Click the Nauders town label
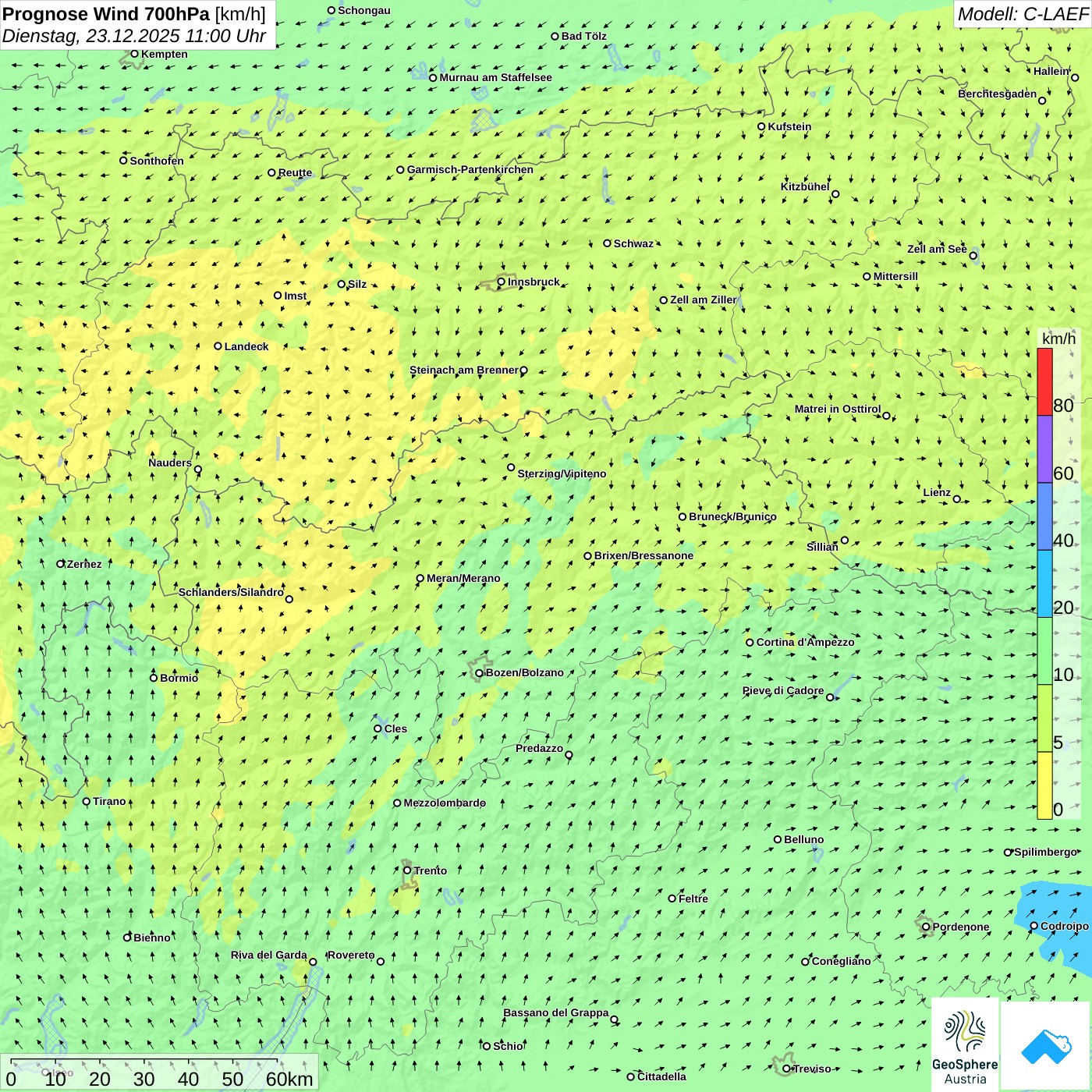The image size is (1092, 1092). tap(170, 463)
